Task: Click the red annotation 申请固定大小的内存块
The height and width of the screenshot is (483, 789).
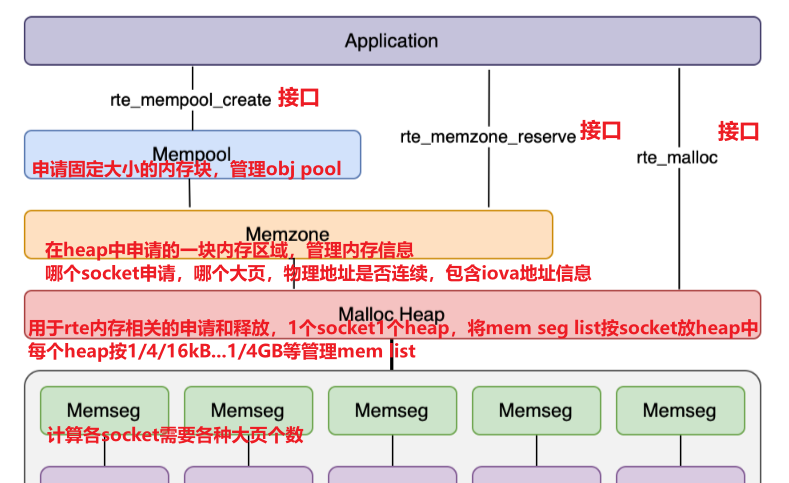Action: click(x=121, y=169)
